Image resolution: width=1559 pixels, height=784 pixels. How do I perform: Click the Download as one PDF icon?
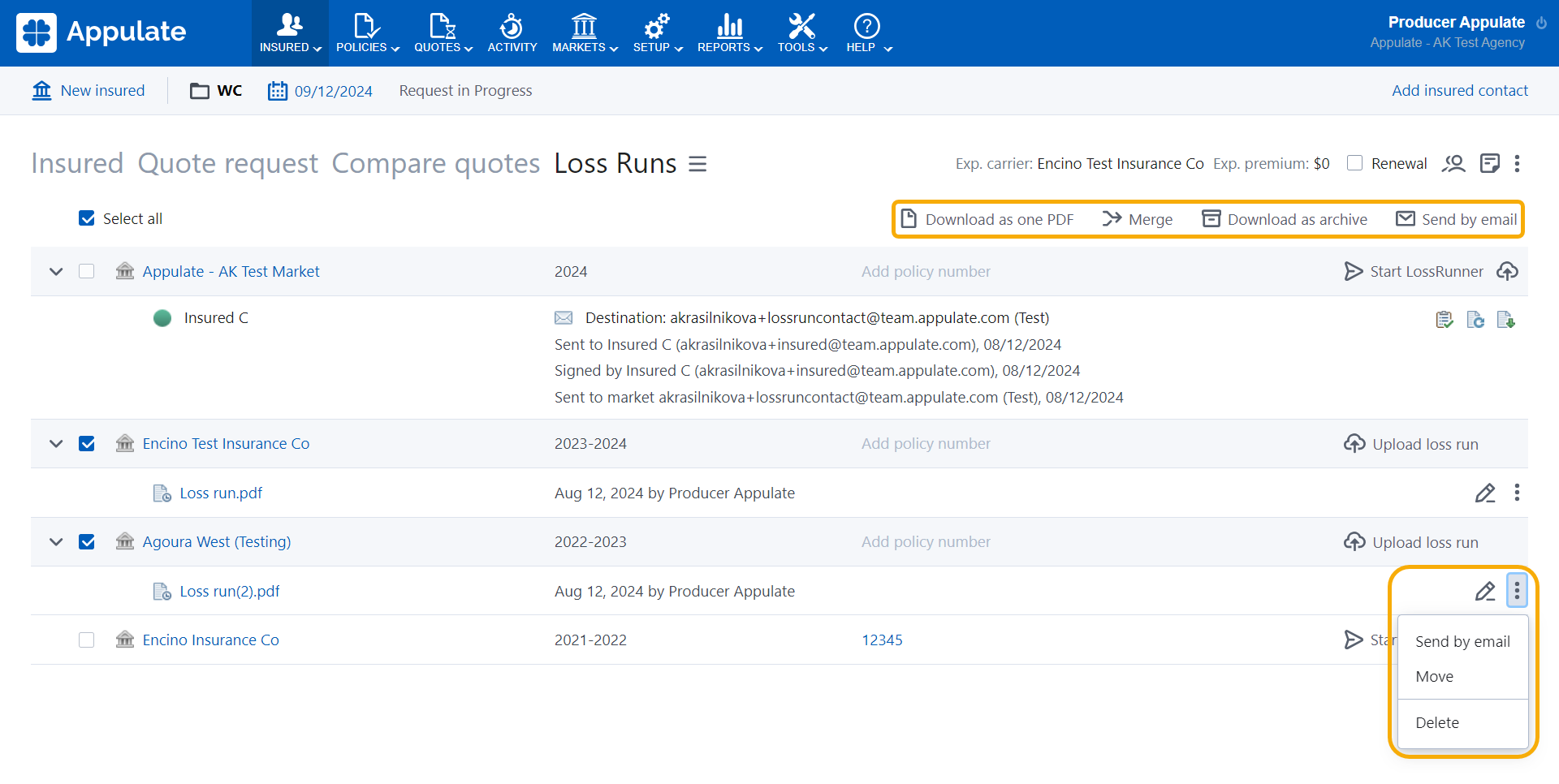[x=909, y=219]
